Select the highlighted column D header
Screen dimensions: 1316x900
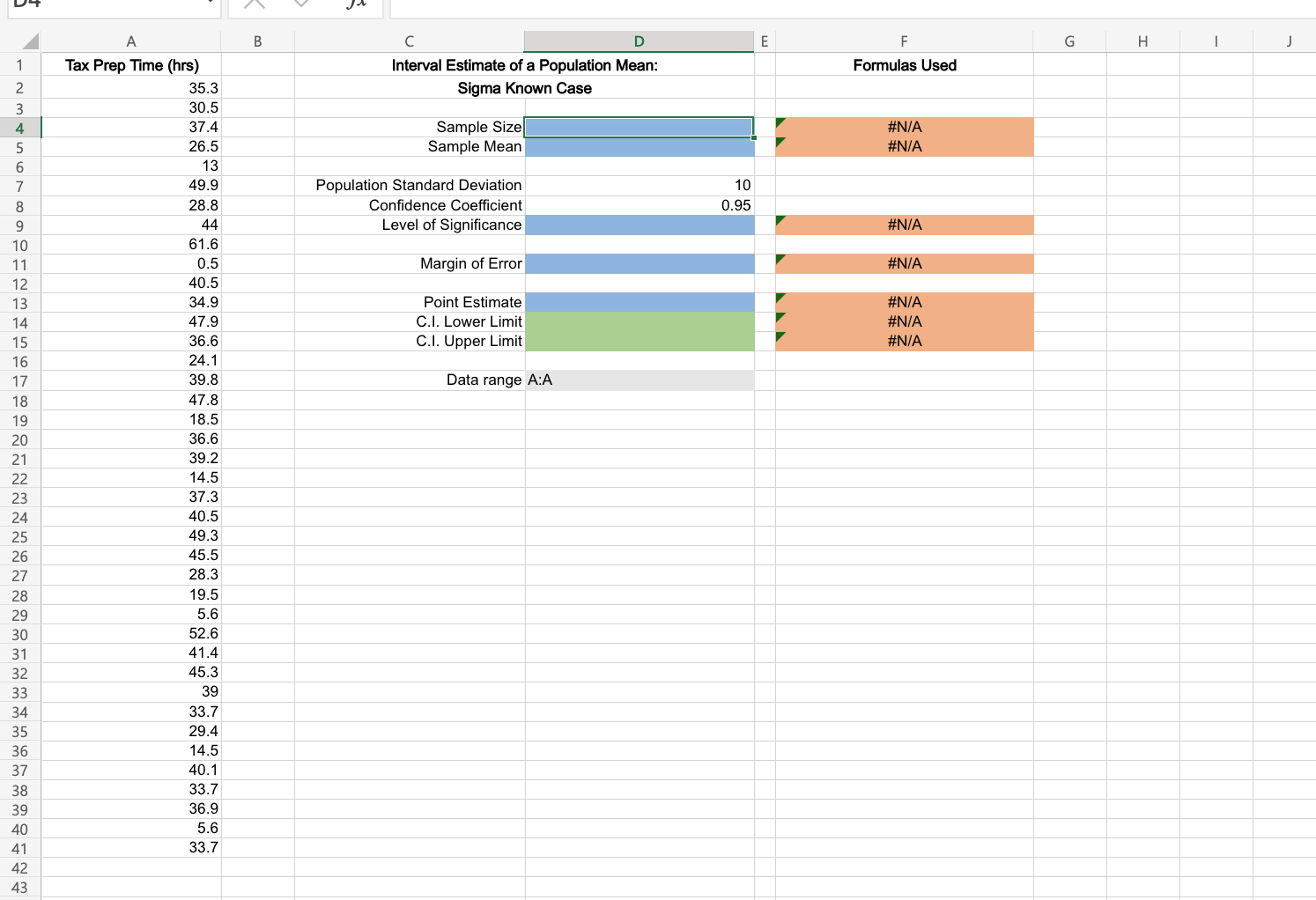coord(640,41)
